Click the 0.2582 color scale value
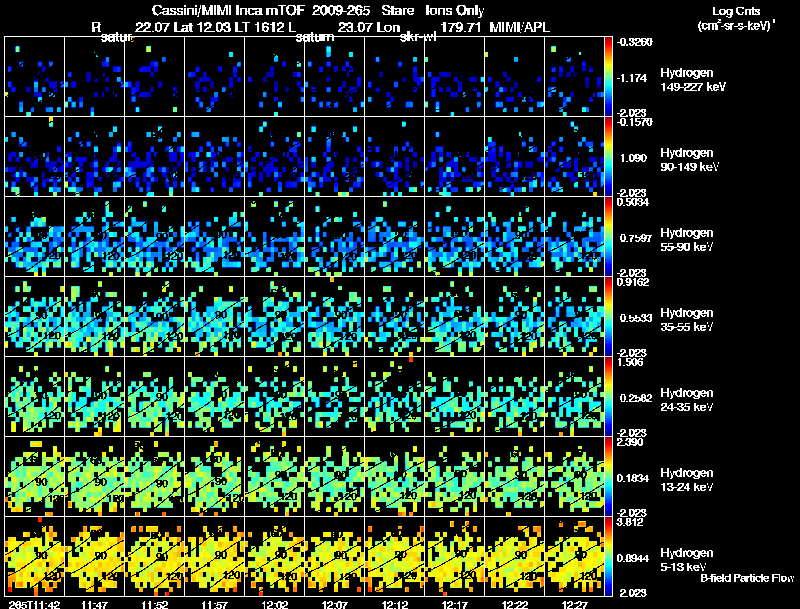The width and height of the screenshot is (800, 609). (636, 398)
